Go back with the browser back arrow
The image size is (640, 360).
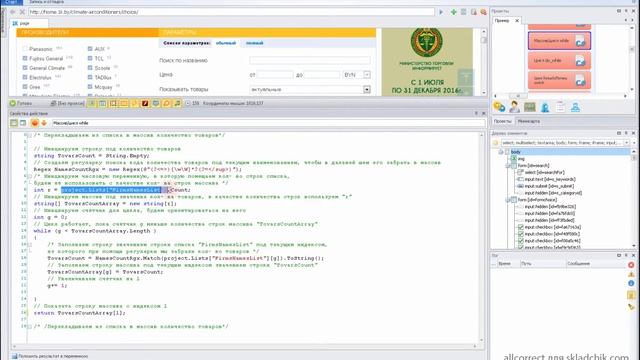point(13,12)
